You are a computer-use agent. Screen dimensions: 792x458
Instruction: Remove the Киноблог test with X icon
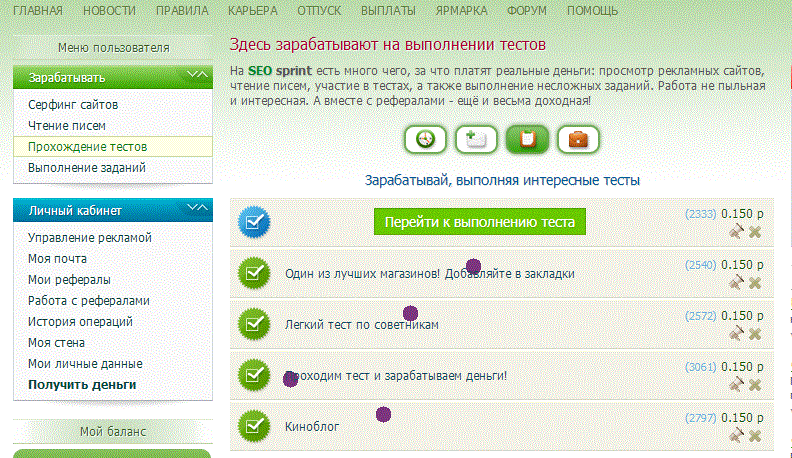tap(755, 436)
